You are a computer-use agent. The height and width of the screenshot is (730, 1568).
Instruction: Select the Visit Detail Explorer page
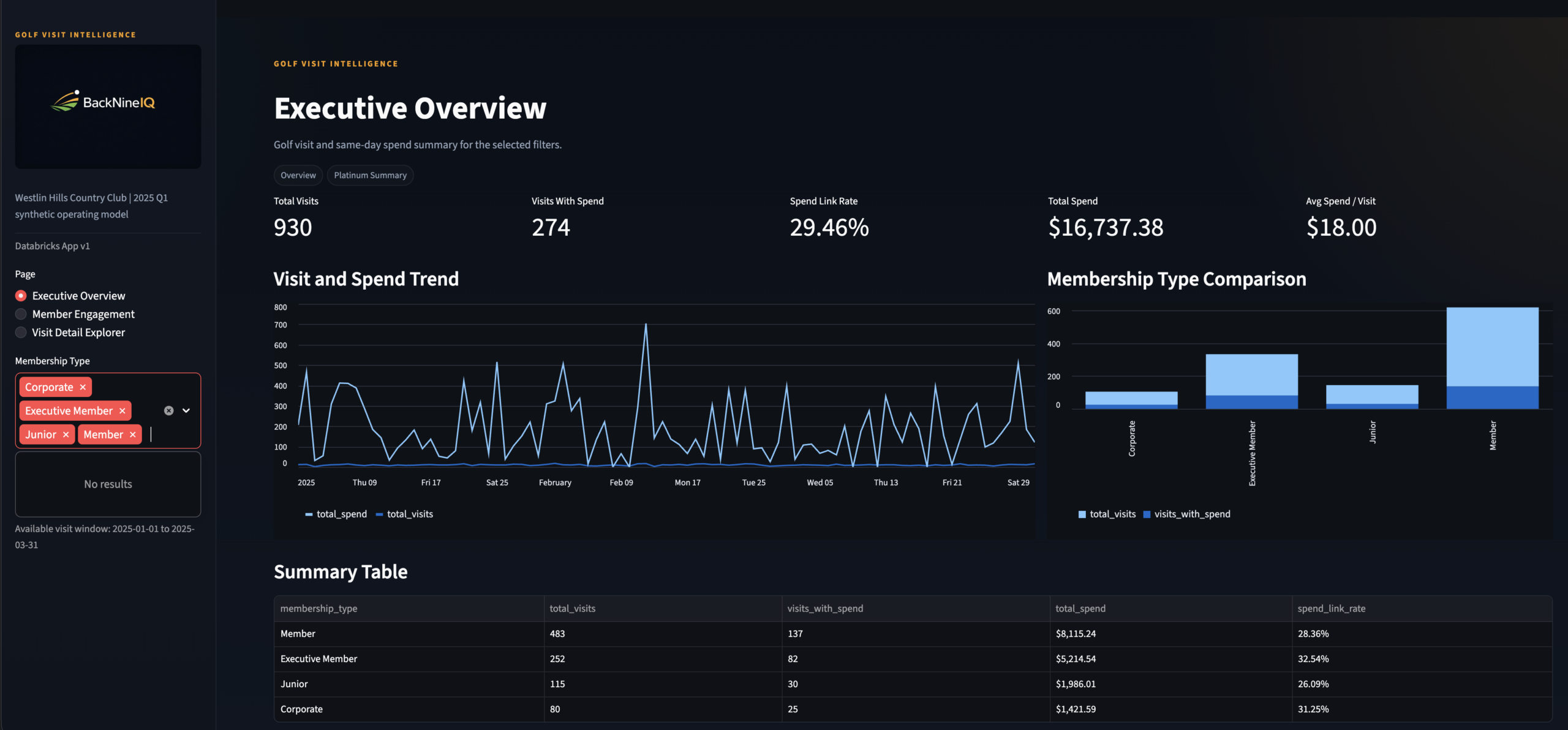[21, 332]
